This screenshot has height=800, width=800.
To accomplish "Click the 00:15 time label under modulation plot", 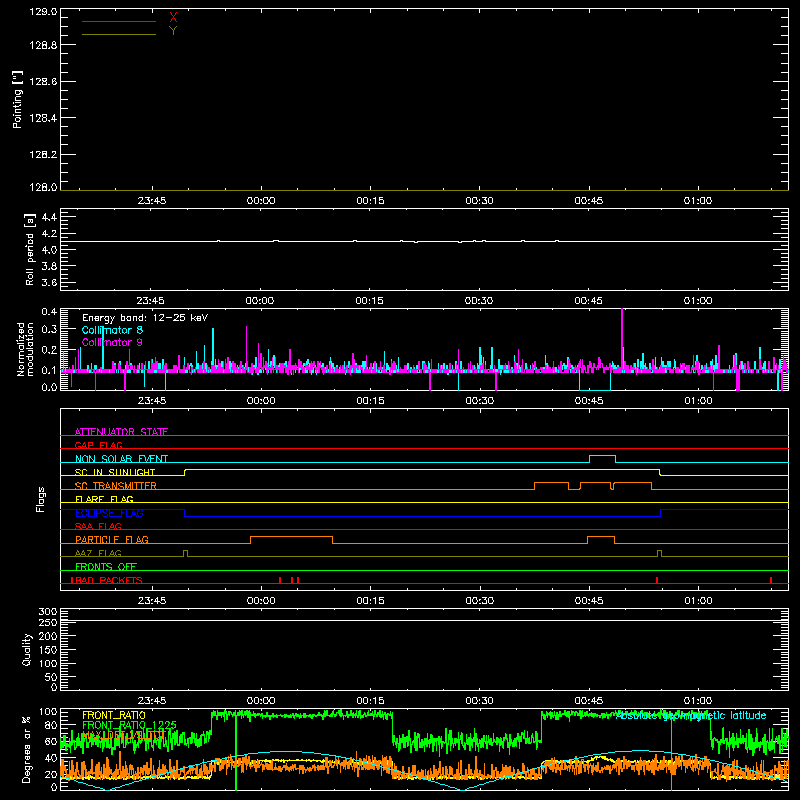I will 370,401.
